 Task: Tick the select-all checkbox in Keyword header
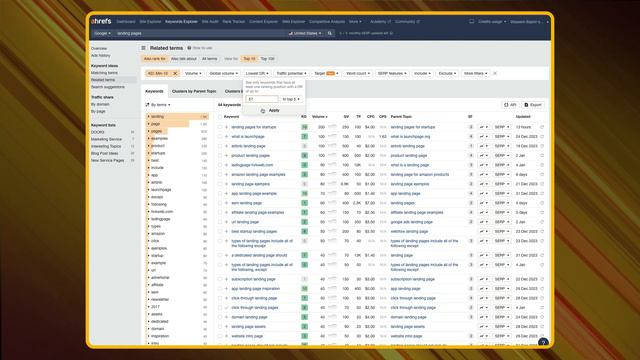pos(220,117)
